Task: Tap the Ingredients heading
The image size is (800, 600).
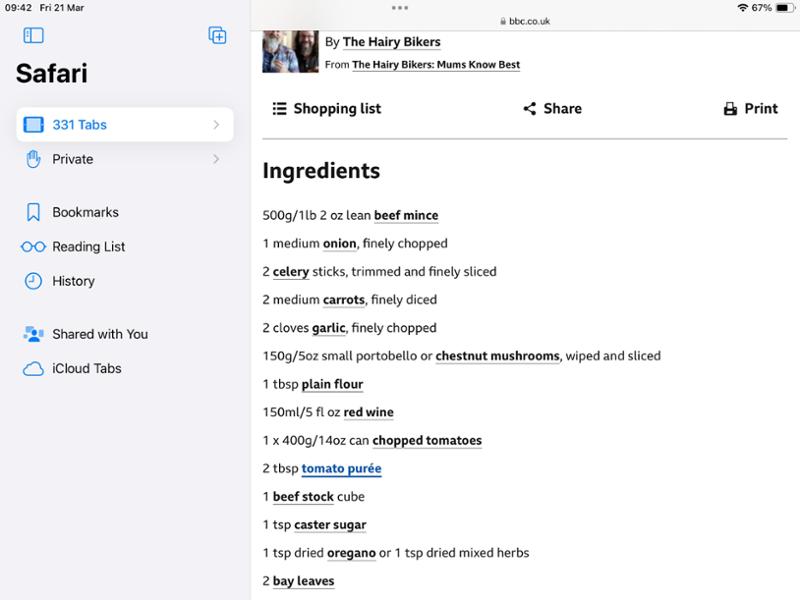Action: click(321, 171)
